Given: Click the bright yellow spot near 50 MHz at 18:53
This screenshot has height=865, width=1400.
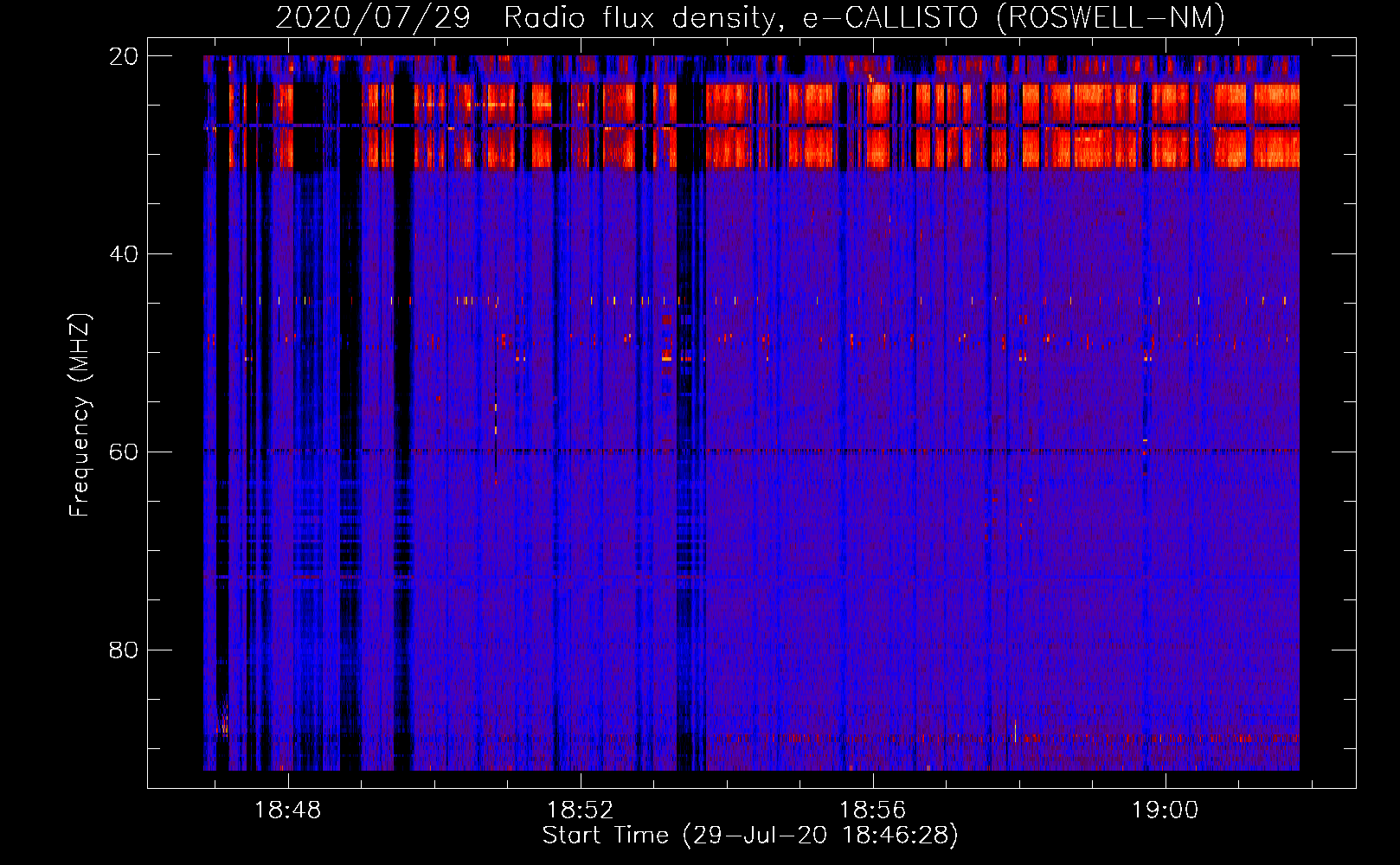Looking at the screenshot, I should coord(666,356).
